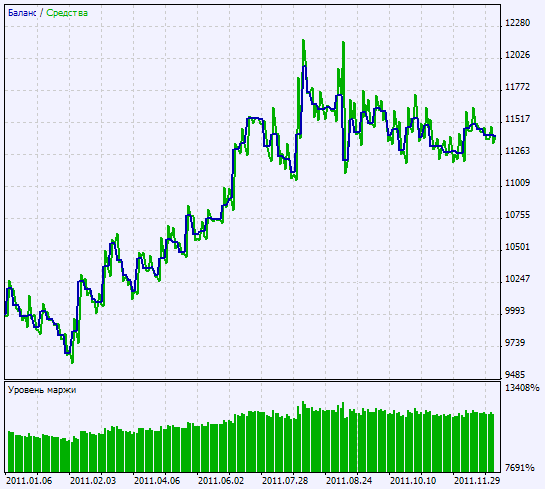This screenshot has width=545, height=489.
Task: Select the 2011.07.28 date label
Action: pos(285,481)
